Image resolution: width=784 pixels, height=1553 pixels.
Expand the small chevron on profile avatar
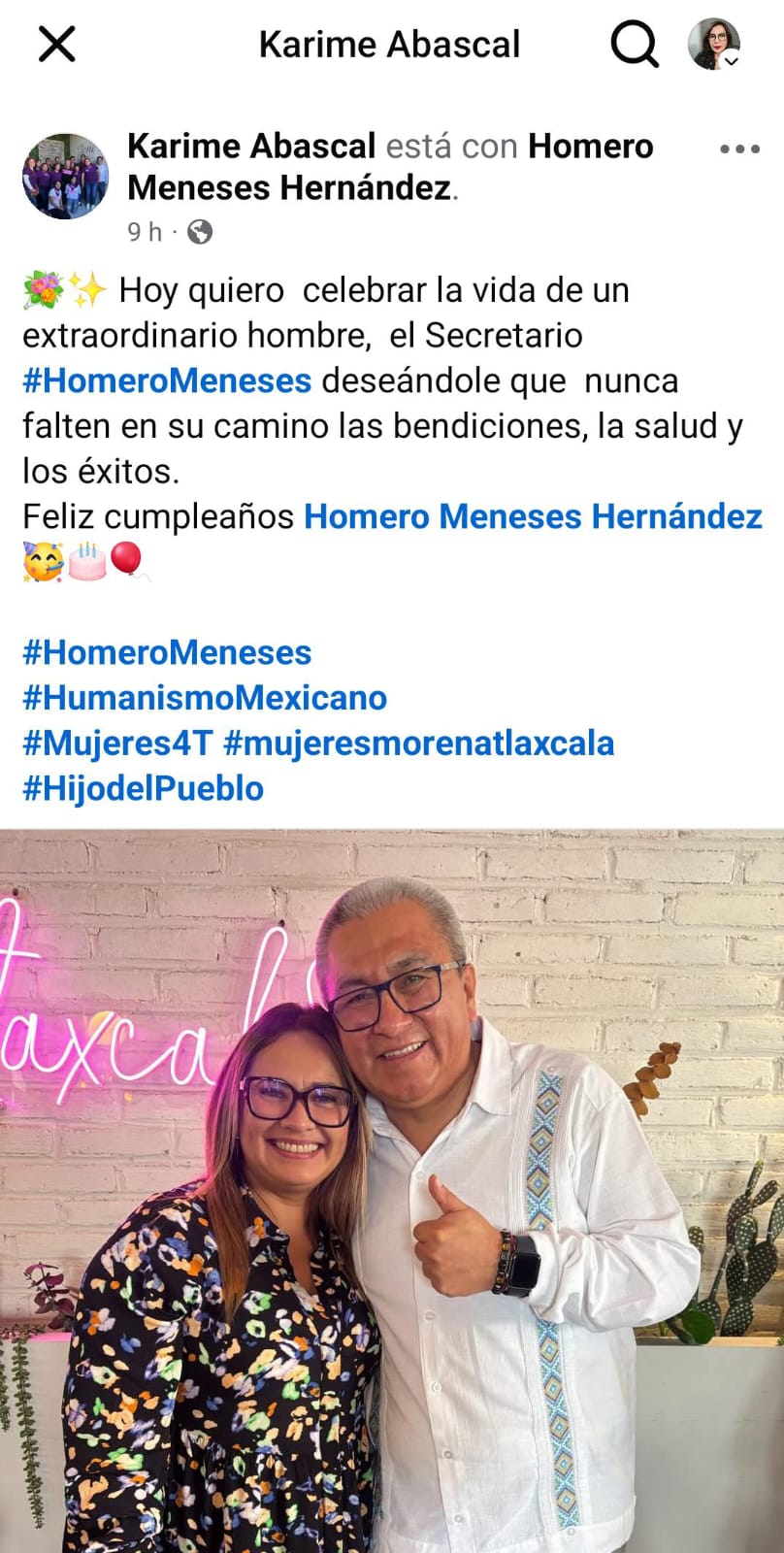[x=732, y=61]
